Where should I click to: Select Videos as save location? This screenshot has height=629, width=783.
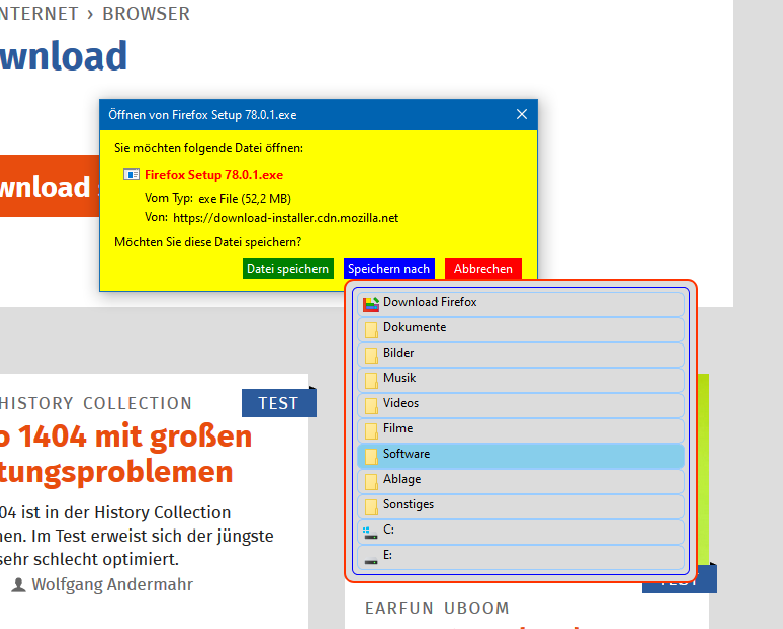[x=521, y=405]
